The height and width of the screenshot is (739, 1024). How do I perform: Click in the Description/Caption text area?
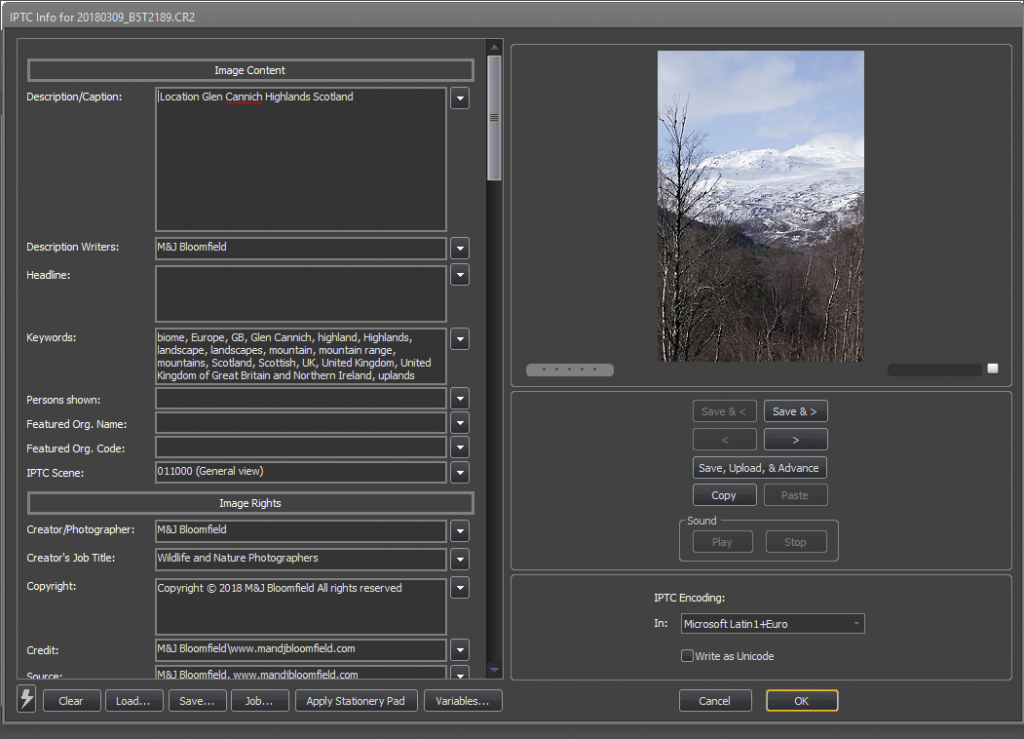point(301,159)
